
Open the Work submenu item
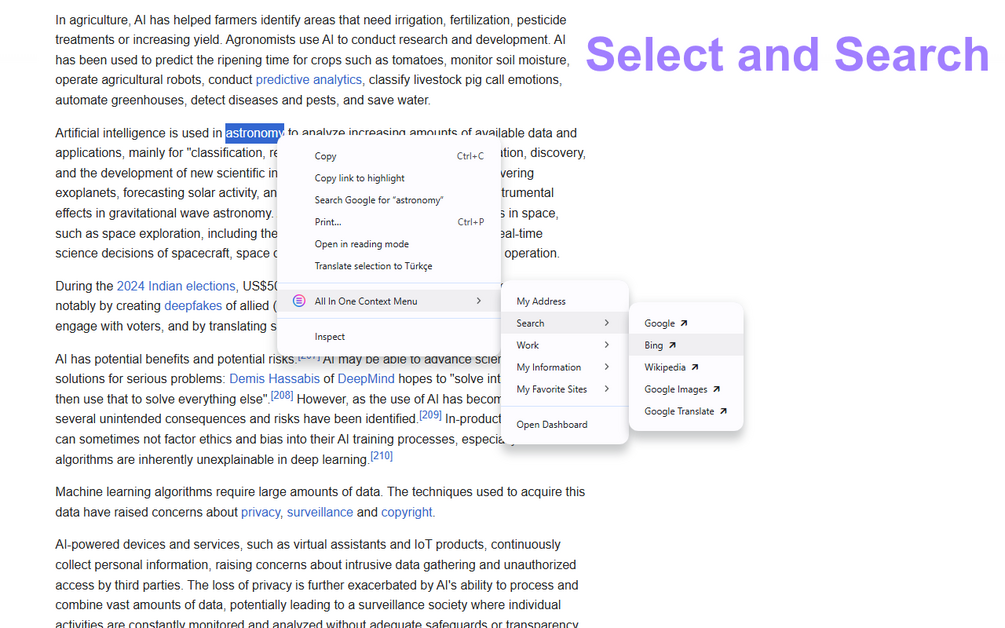point(565,345)
